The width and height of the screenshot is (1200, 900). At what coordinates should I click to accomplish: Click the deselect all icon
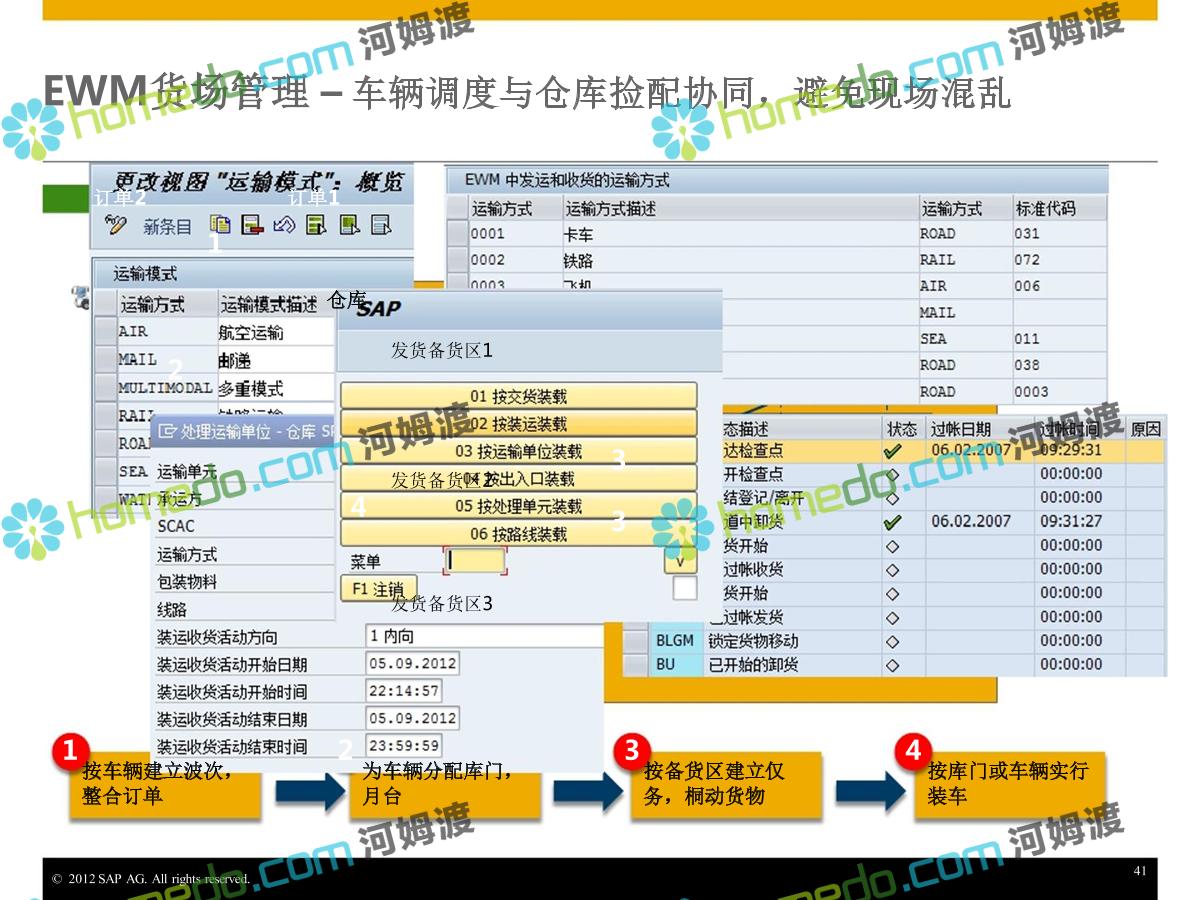(381, 225)
